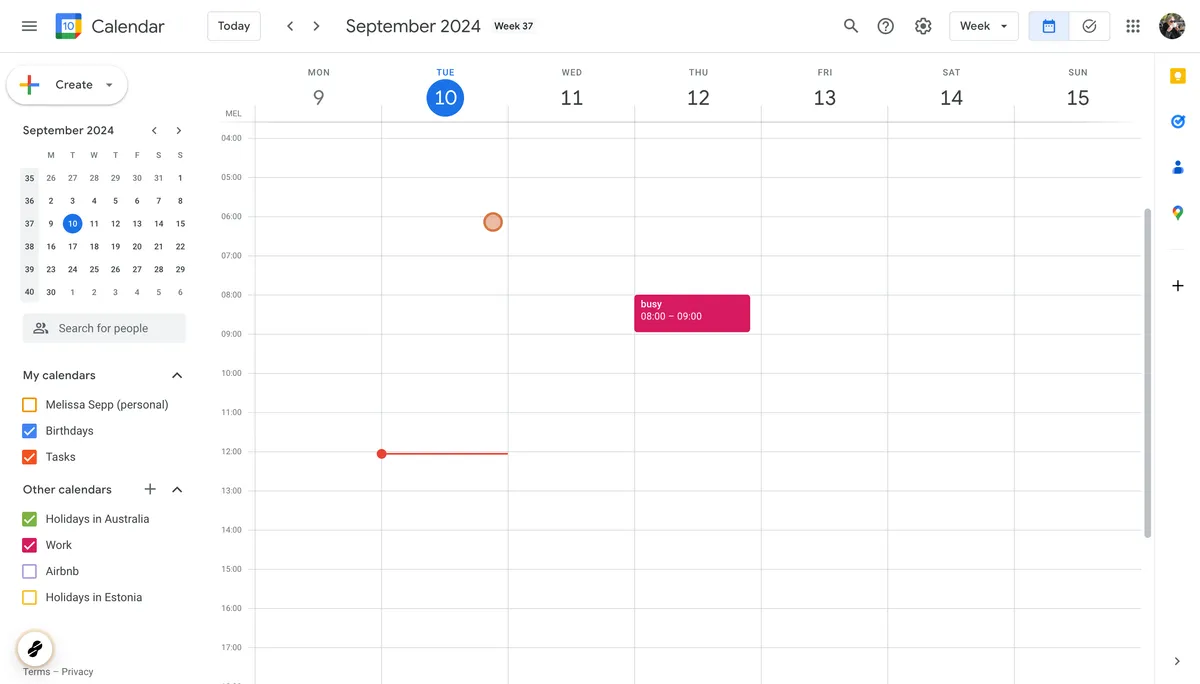
Task: Click the Search for people field
Action: point(104,328)
